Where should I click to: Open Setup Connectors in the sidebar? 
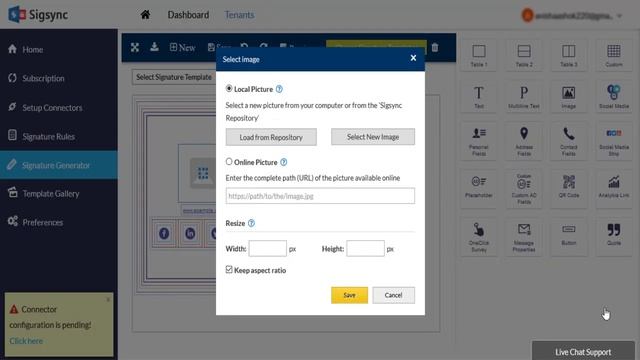pyautogui.click(x=59, y=107)
